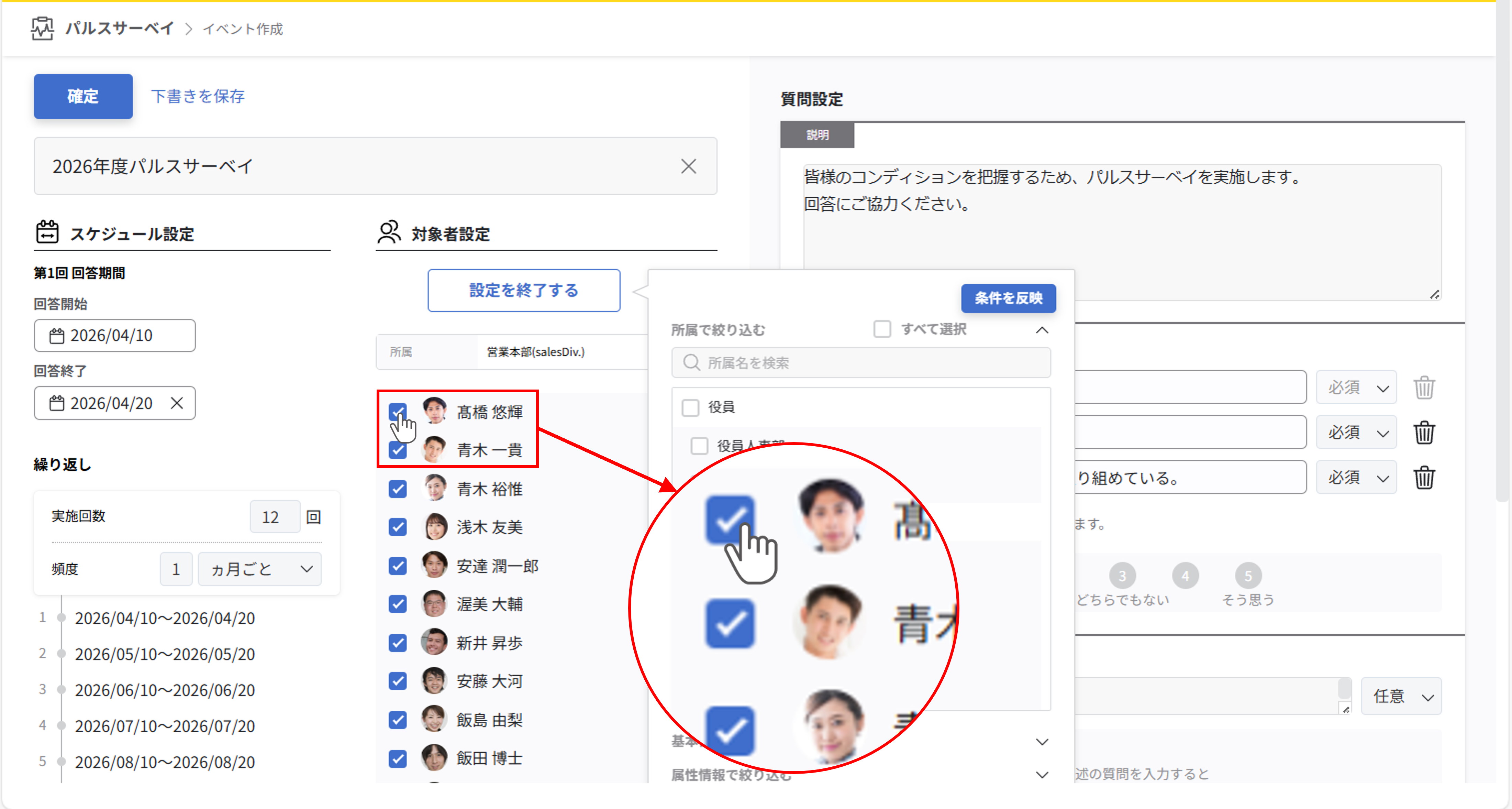Collapse the 所属で絞り込む section chevron
Viewport: 1512px width, 809px height.
tap(1042, 330)
